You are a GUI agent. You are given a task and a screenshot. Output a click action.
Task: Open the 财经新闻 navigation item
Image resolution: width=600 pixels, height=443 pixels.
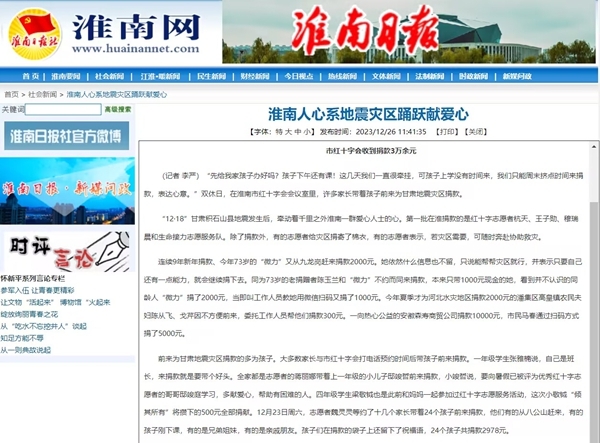click(x=255, y=76)
